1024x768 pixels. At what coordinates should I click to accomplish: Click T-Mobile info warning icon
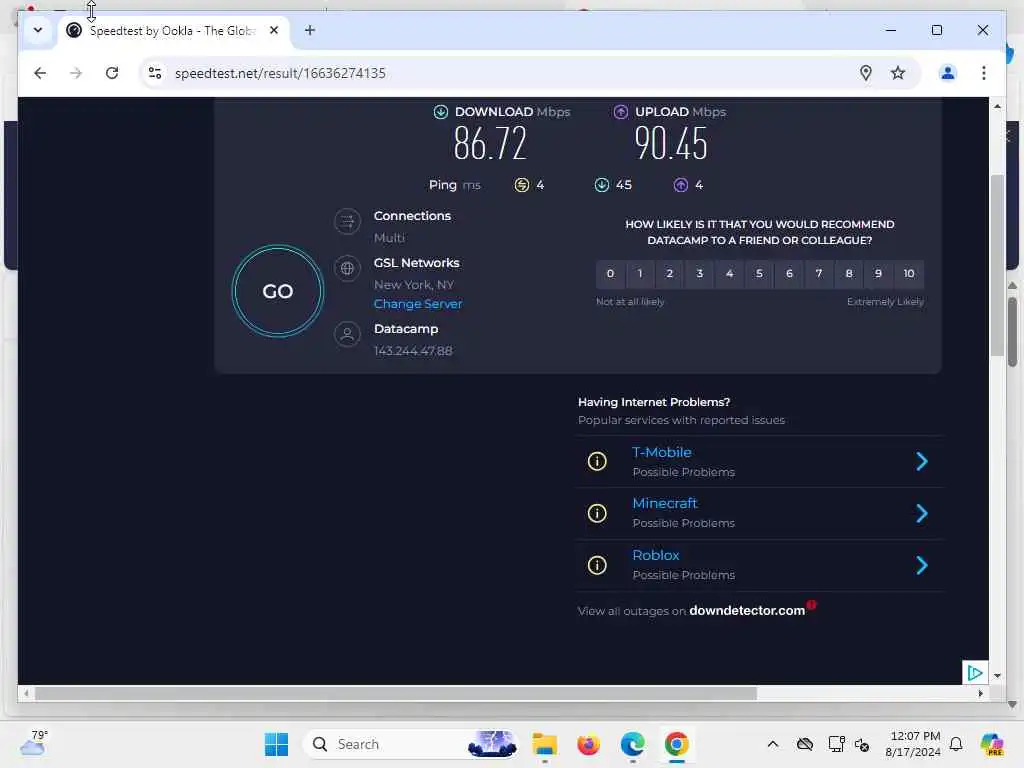pos(597,462)
